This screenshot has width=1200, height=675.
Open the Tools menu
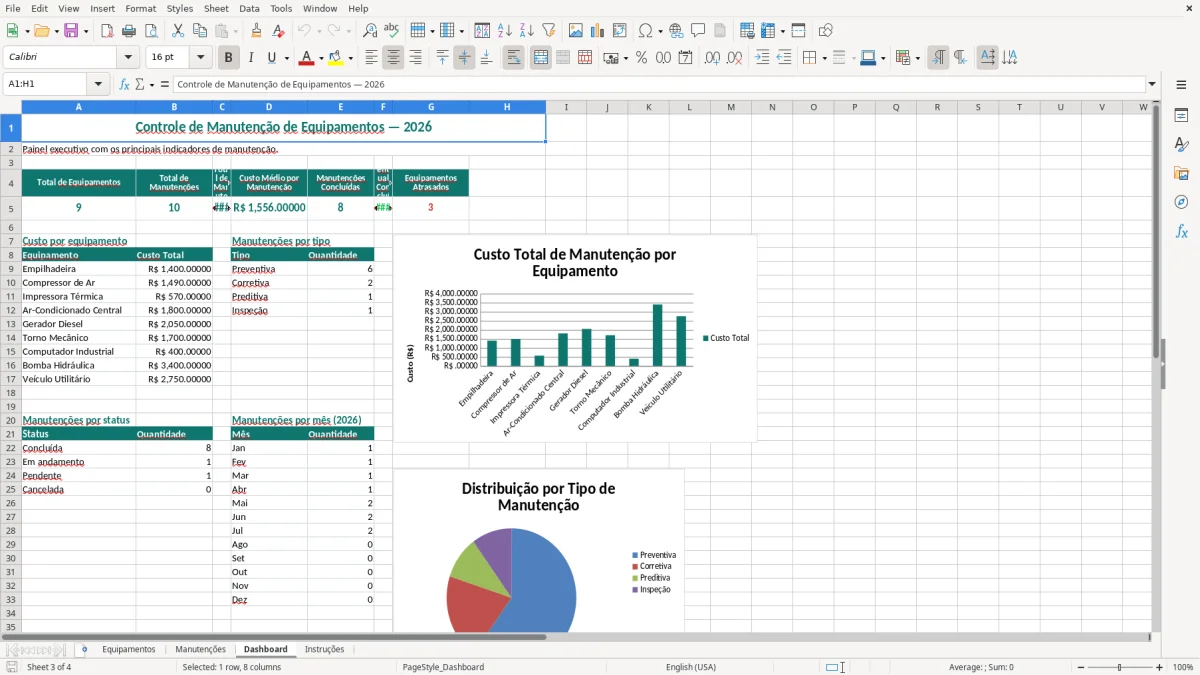(281, 8)
